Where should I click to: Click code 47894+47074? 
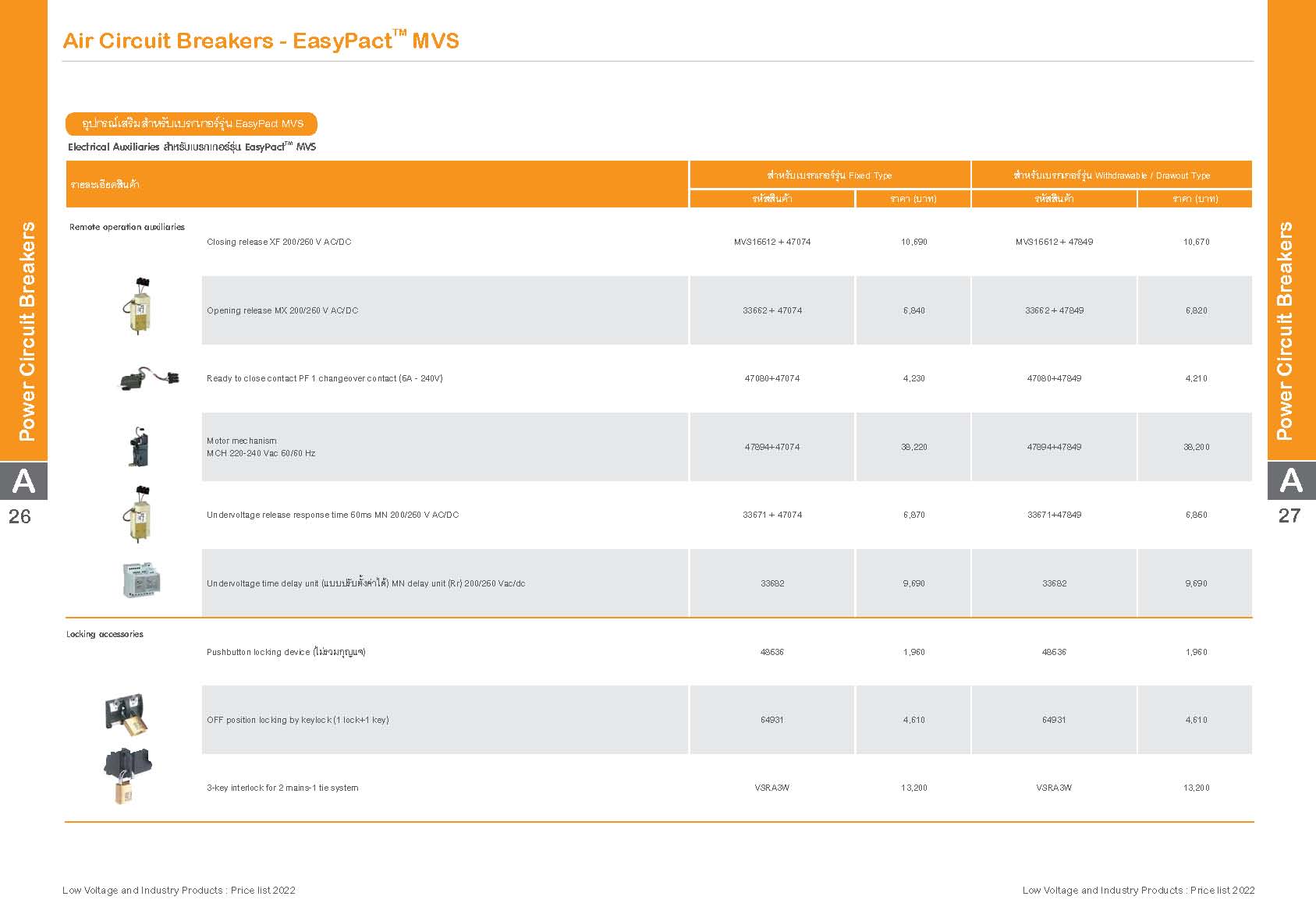[772, 447]
